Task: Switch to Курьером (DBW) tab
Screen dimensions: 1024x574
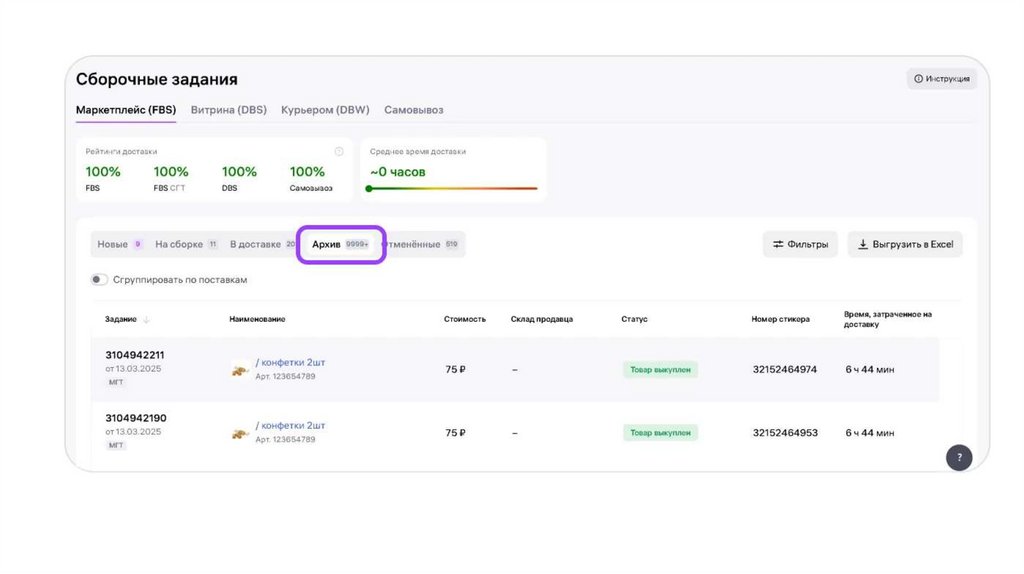Action: point(325,110)
